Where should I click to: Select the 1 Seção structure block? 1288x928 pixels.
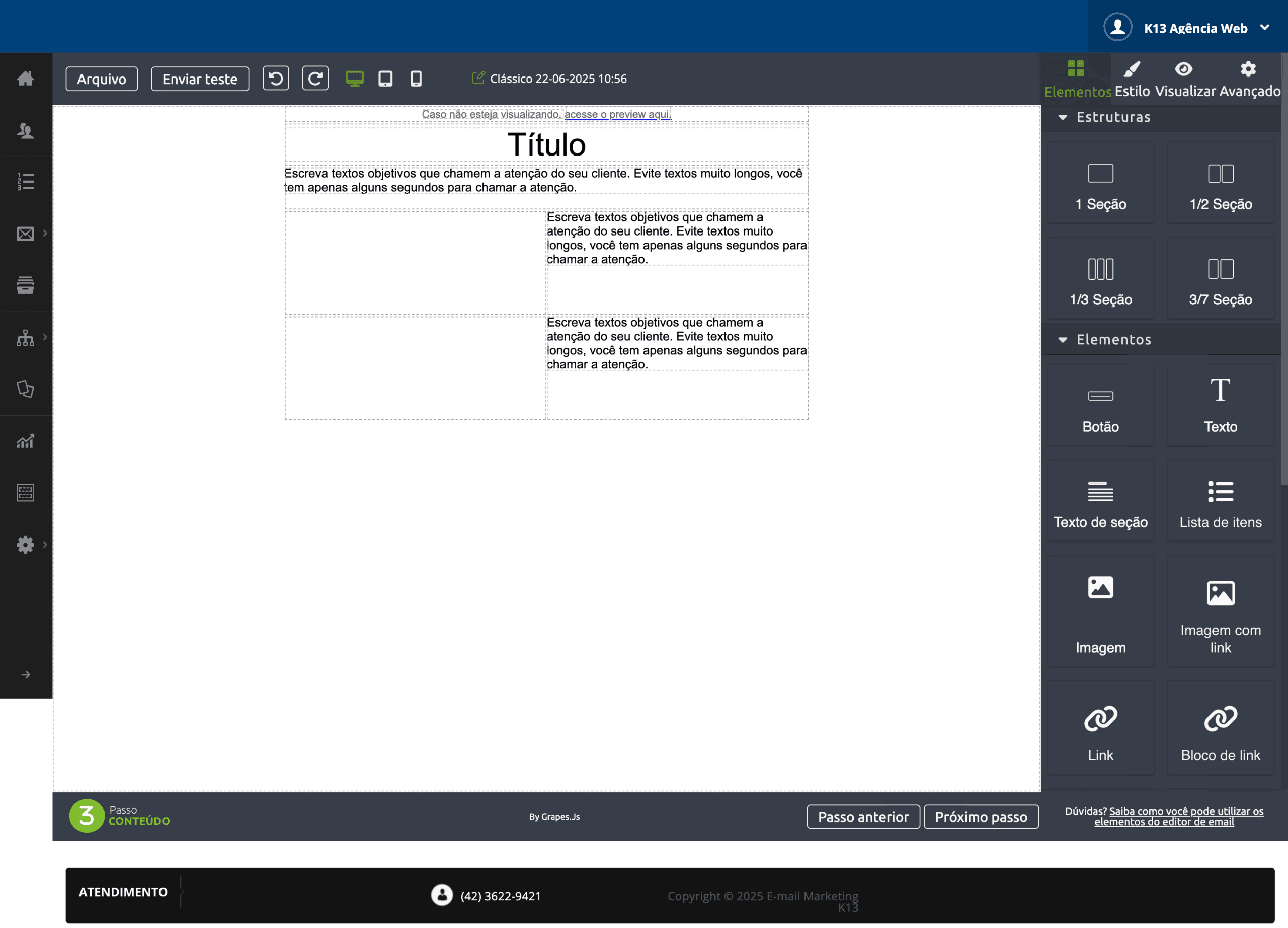click(1101, 183)
